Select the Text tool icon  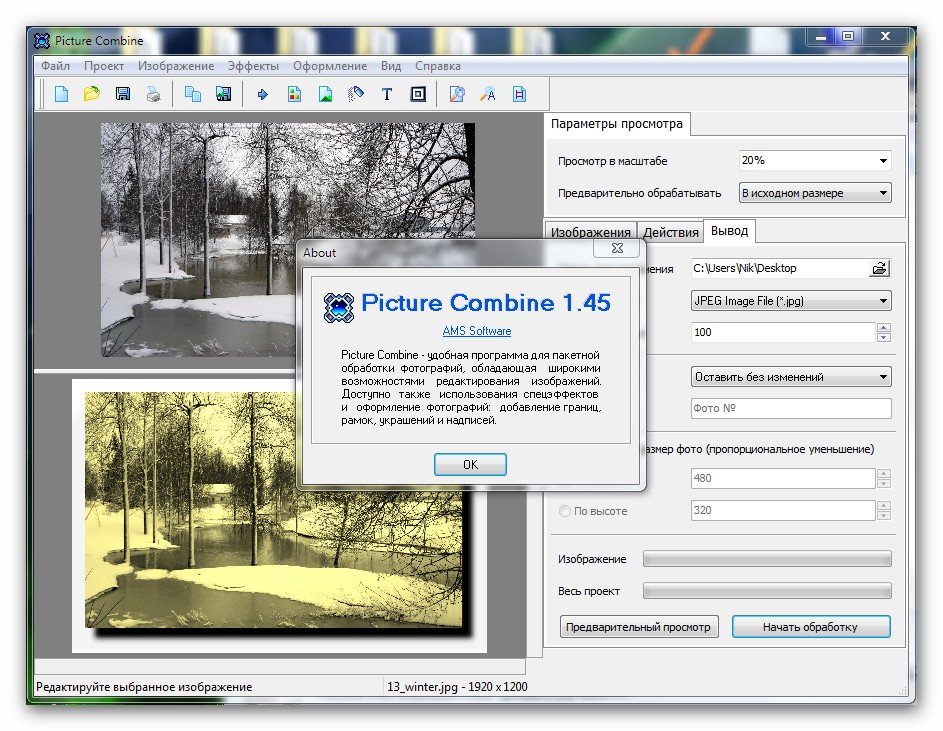click(x=387, y=95)
